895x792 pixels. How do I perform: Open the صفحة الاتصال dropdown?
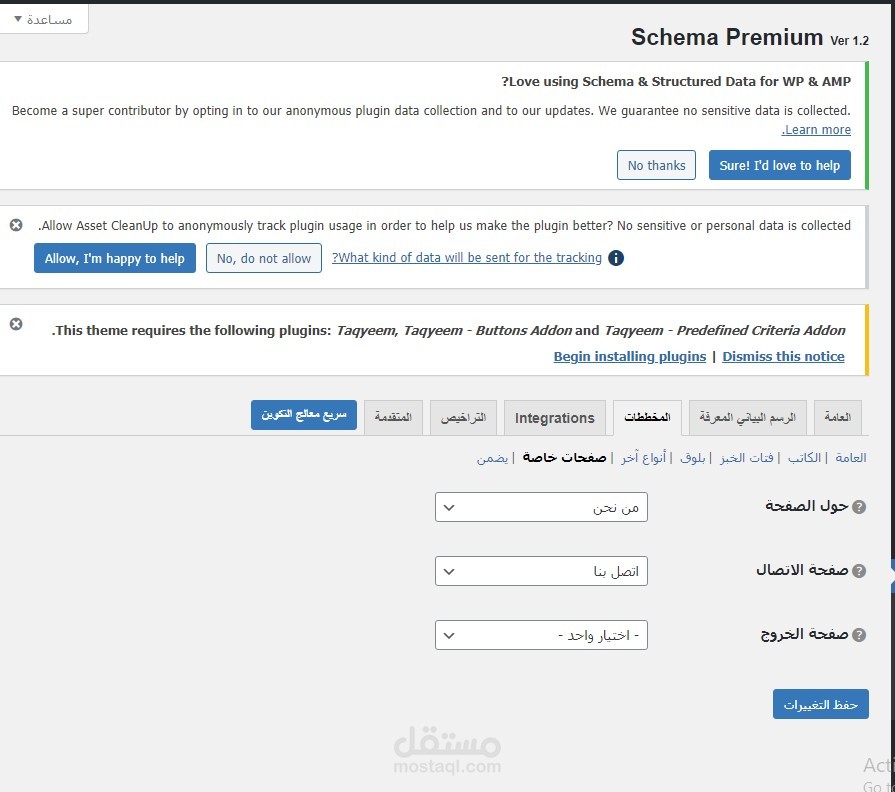click(541, 571)
